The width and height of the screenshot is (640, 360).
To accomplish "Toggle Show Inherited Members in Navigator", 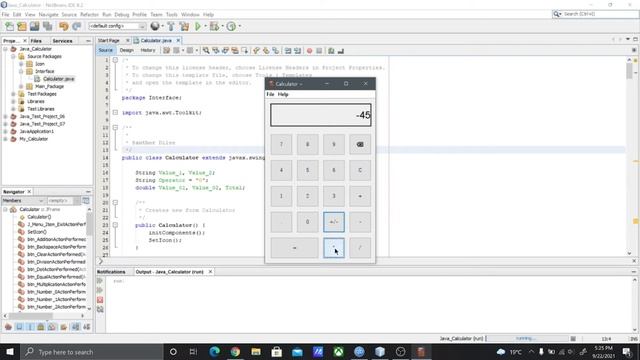I will coord(8,327).
